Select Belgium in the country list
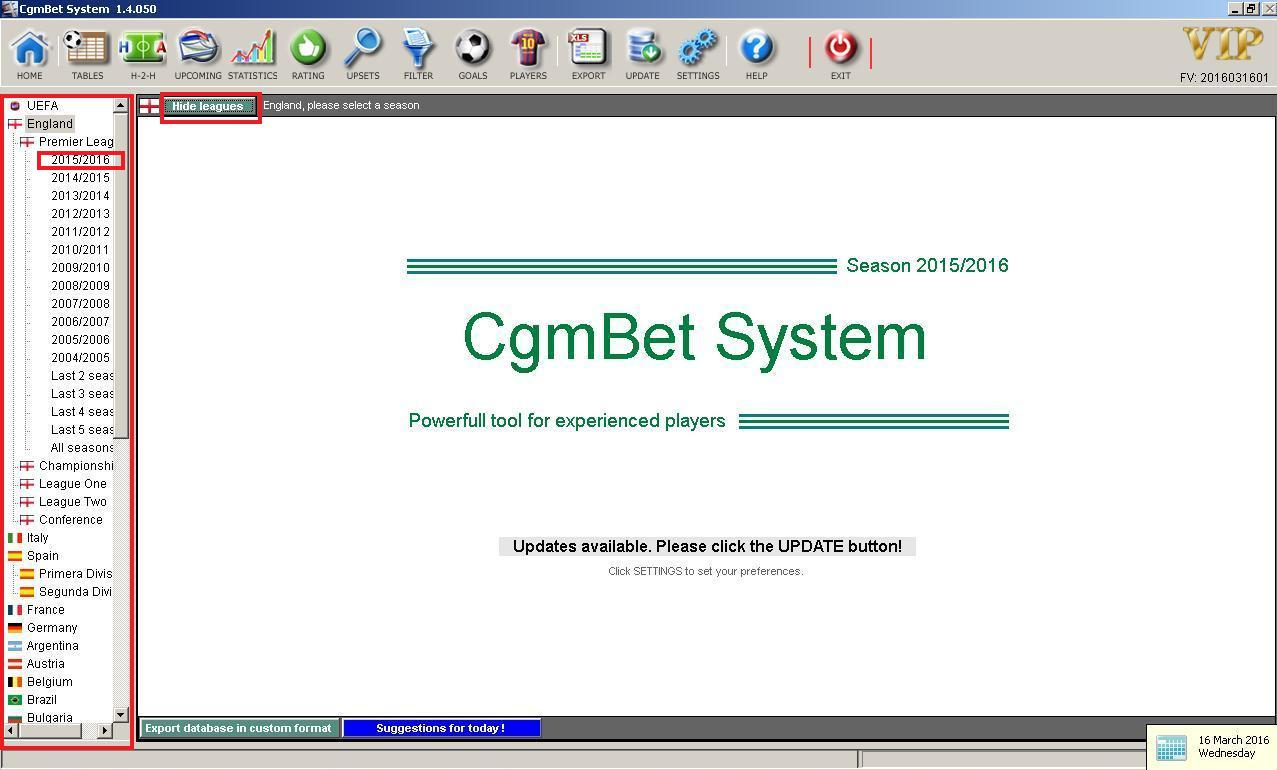 [x=49, y=682]
